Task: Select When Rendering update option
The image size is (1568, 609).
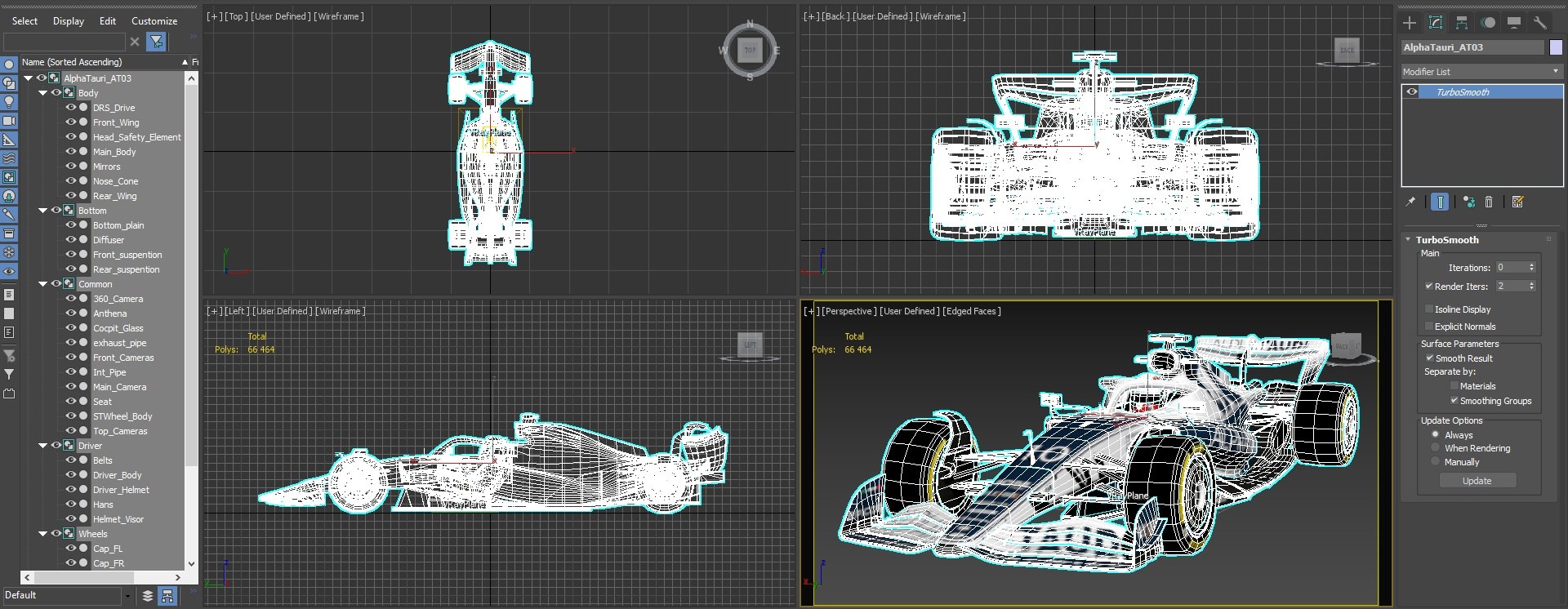Action: tap(1436, 448)
